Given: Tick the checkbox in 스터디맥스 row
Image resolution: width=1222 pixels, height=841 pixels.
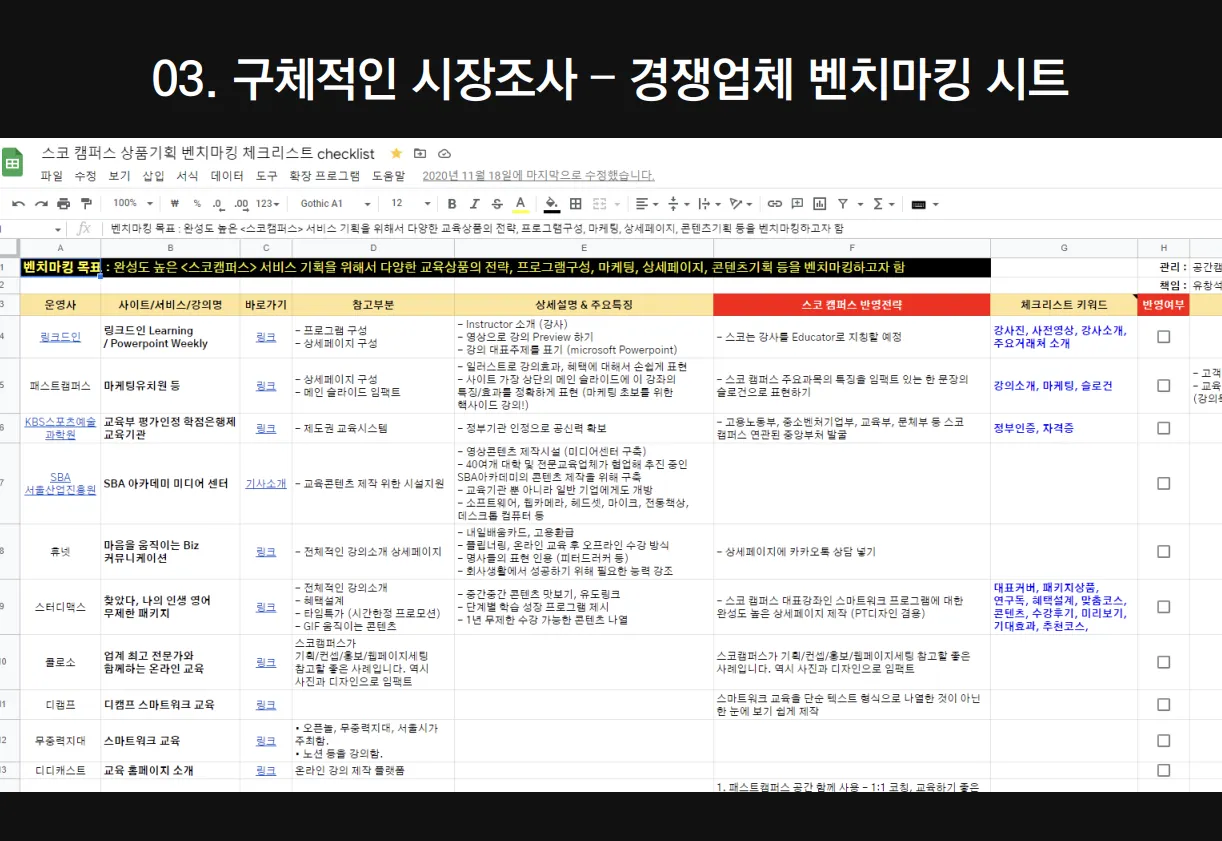Looking at the screenshot, I should 1163,607.
